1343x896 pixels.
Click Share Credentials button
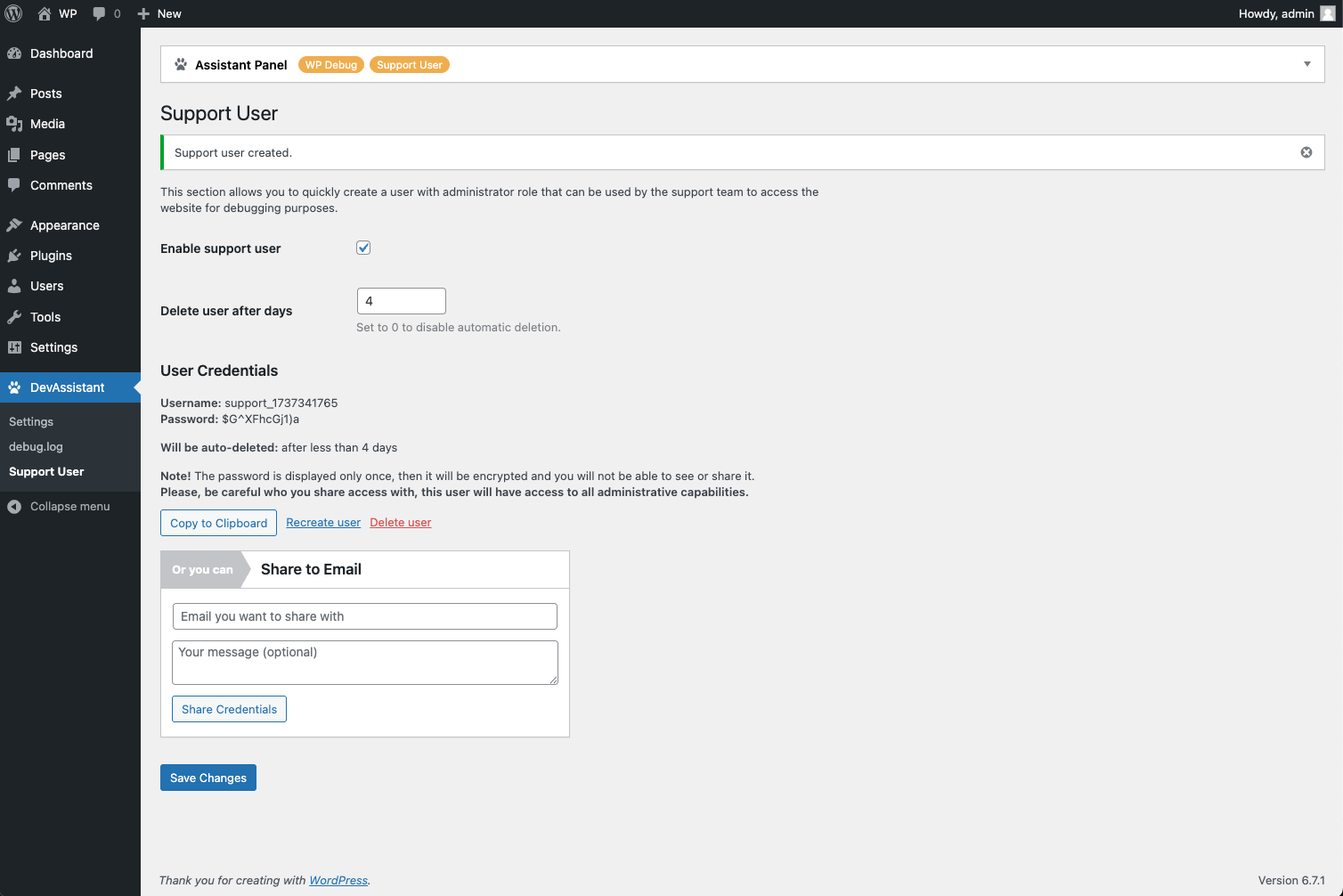pos(229,709)
